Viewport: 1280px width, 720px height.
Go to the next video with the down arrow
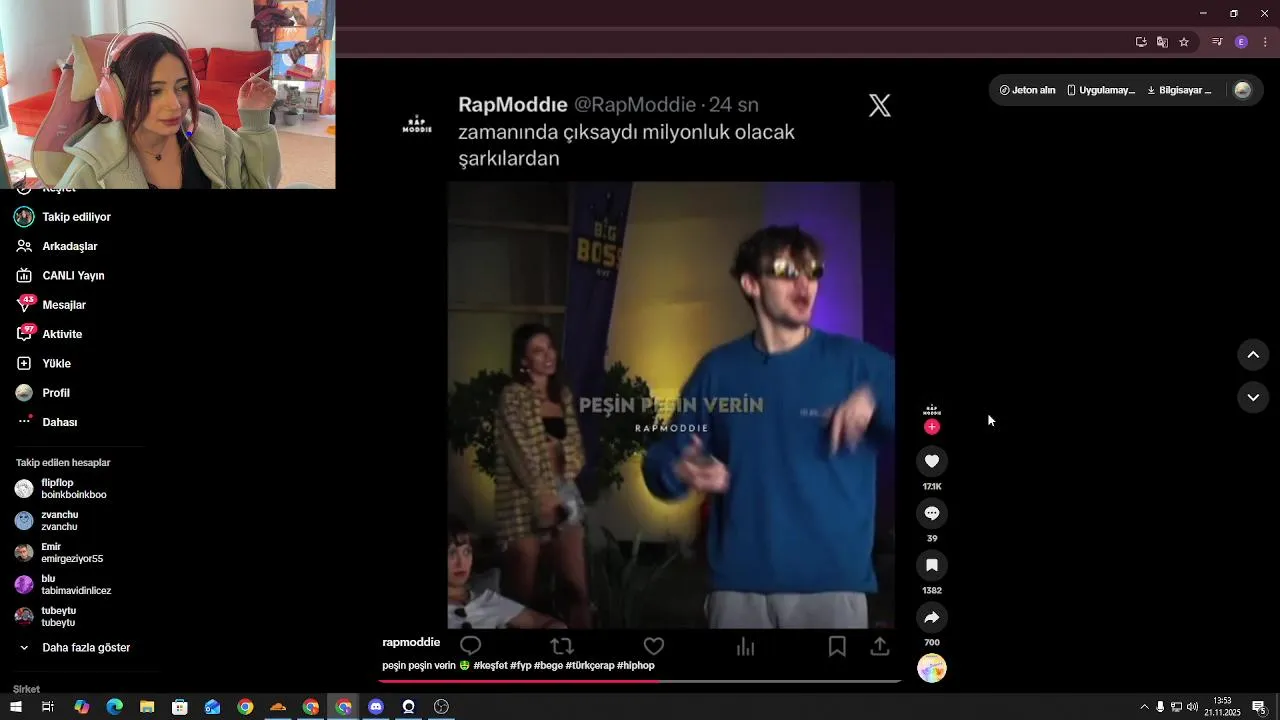1253,398
